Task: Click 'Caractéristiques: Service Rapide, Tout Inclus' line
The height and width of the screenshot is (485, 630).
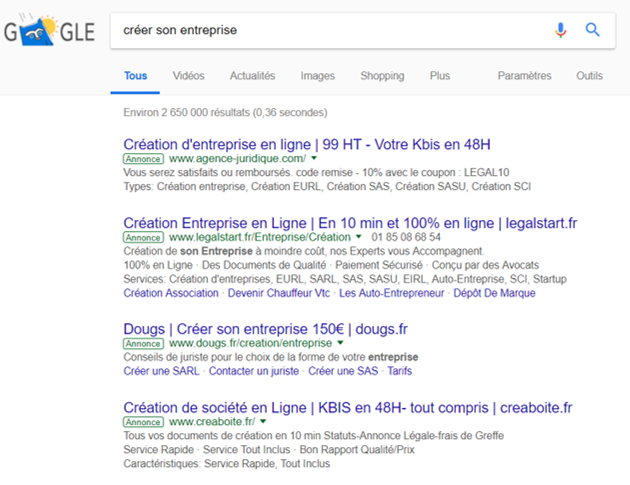Action: tap(227, 464)
